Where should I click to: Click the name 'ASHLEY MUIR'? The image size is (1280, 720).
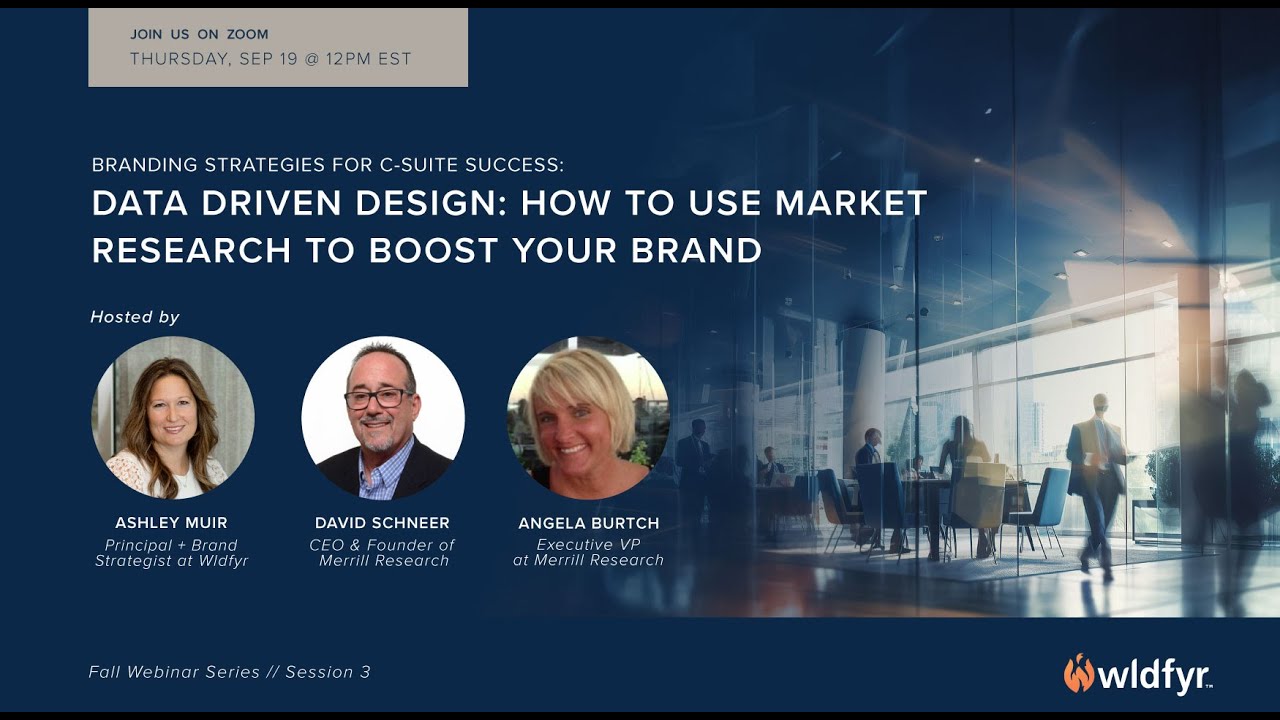(x=171, y=523)
